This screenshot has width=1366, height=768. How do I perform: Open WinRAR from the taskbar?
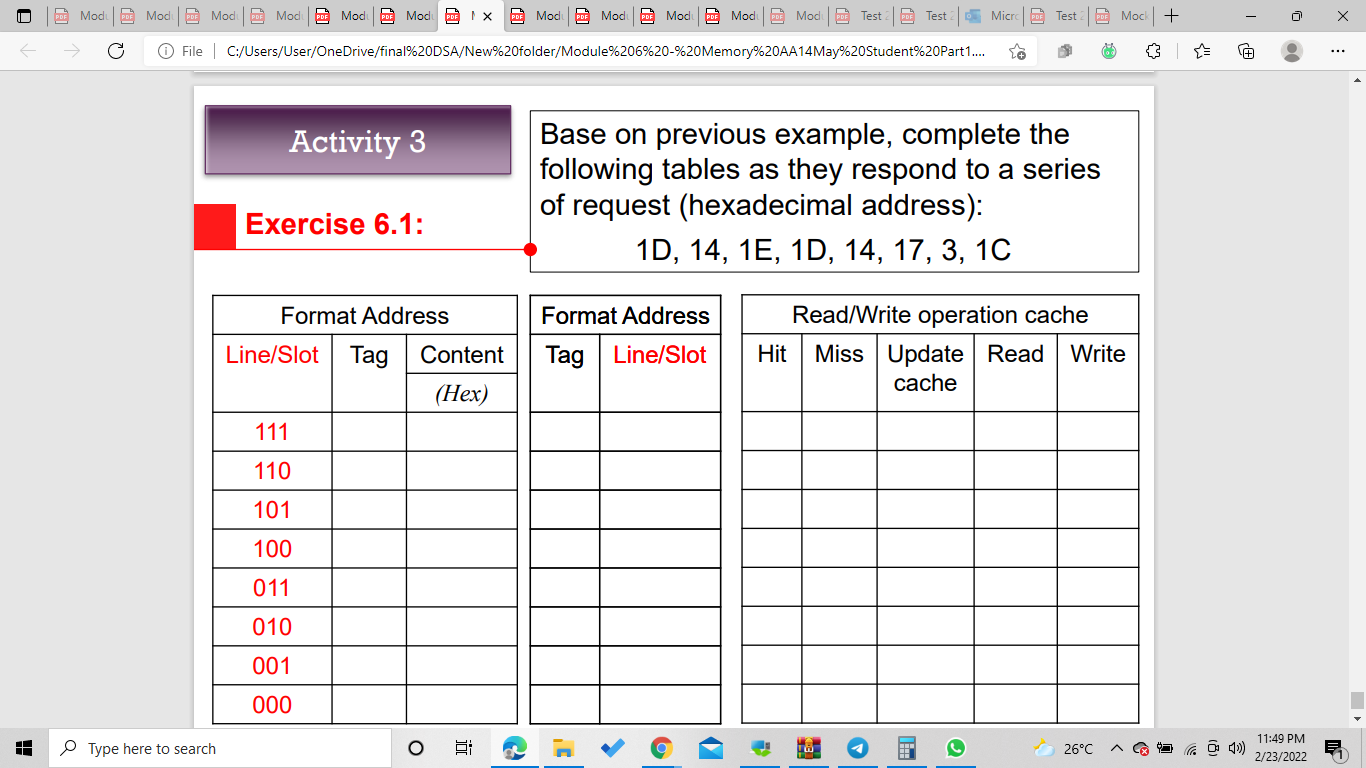tap(809, 748)
